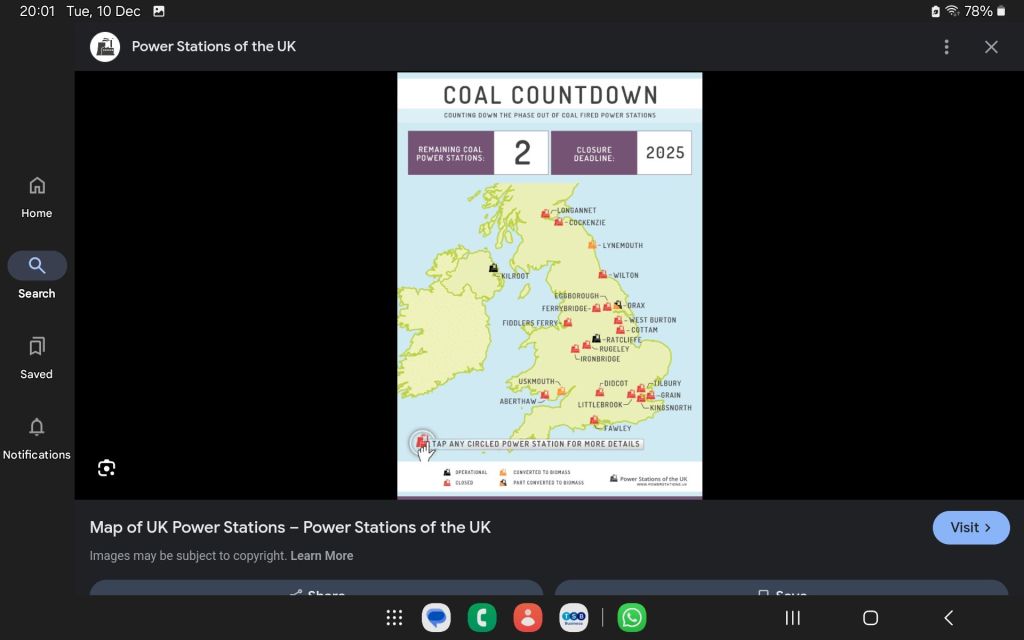1024x640 pixels.
Task: Open the green Phone app
Action: click(482, 618)
